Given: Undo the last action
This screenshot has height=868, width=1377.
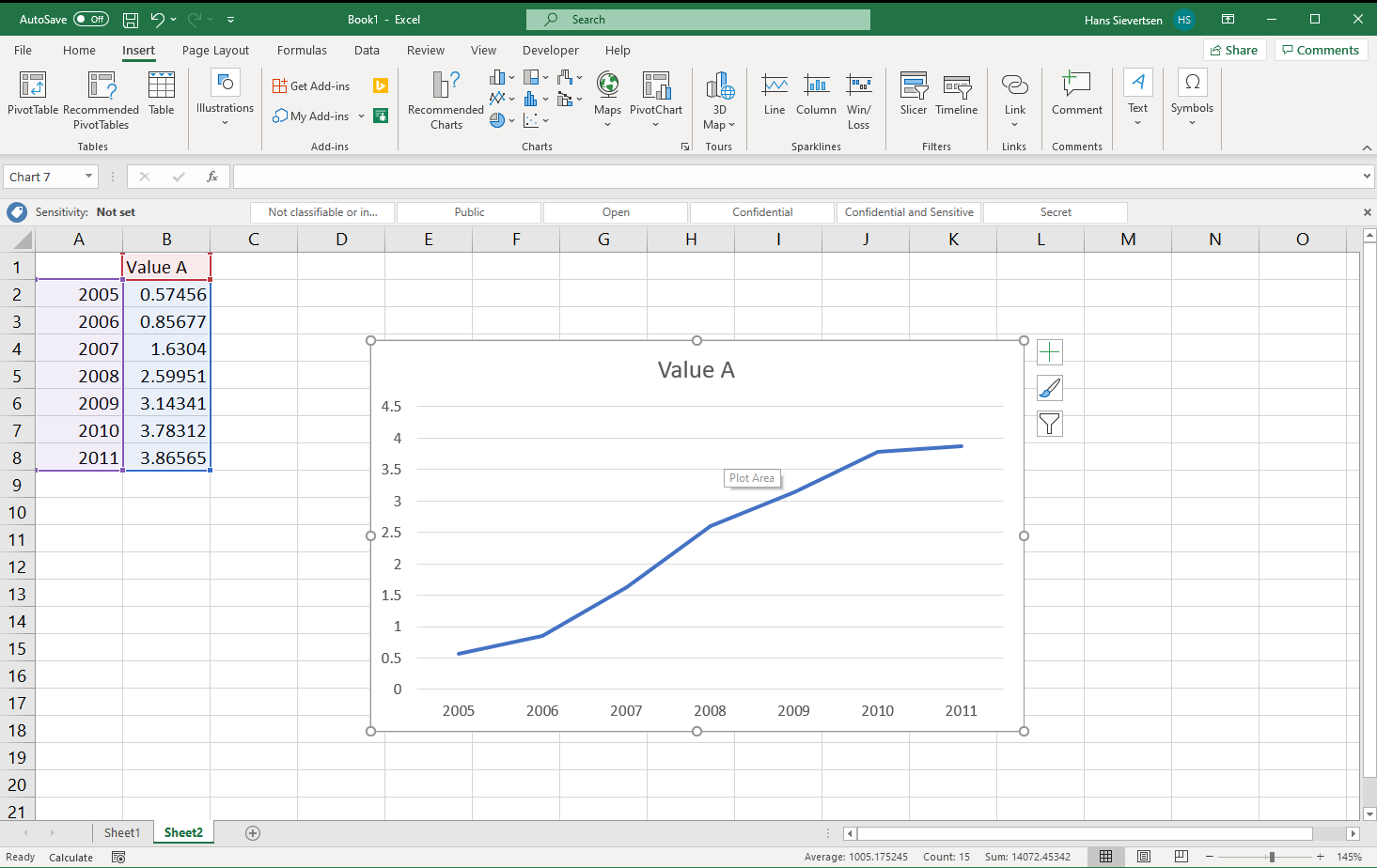Looking at the screenshot, I should pos(157,19).
